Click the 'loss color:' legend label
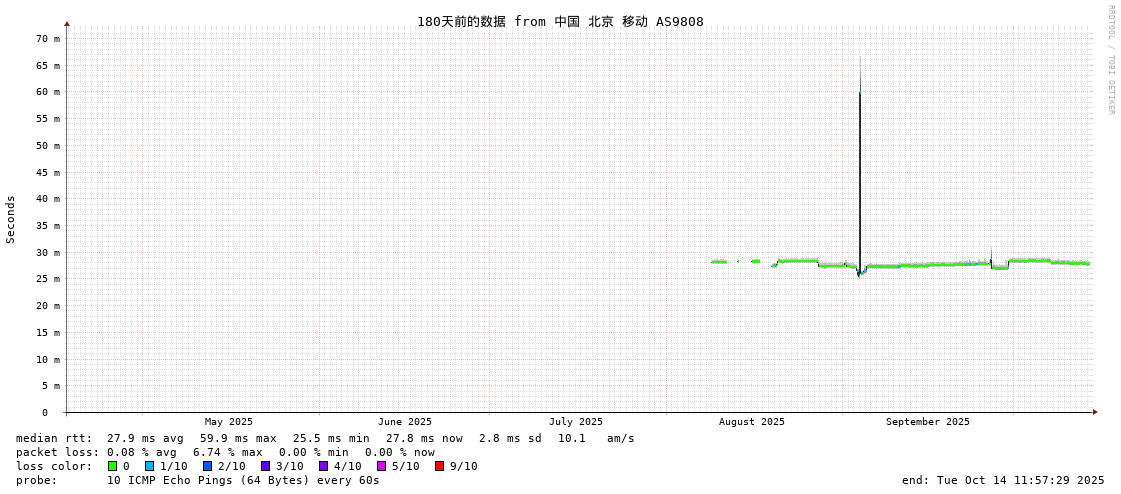The width and height of the screenshot is (1121, 494). pyautogui.click(x=54, y=466)
